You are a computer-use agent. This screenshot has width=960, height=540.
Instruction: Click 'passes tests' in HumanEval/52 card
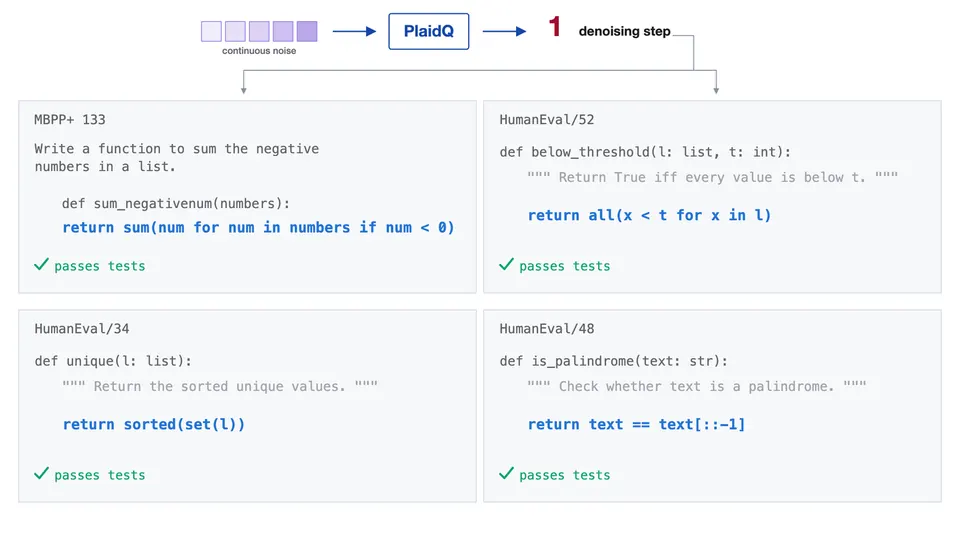point(564,266)
